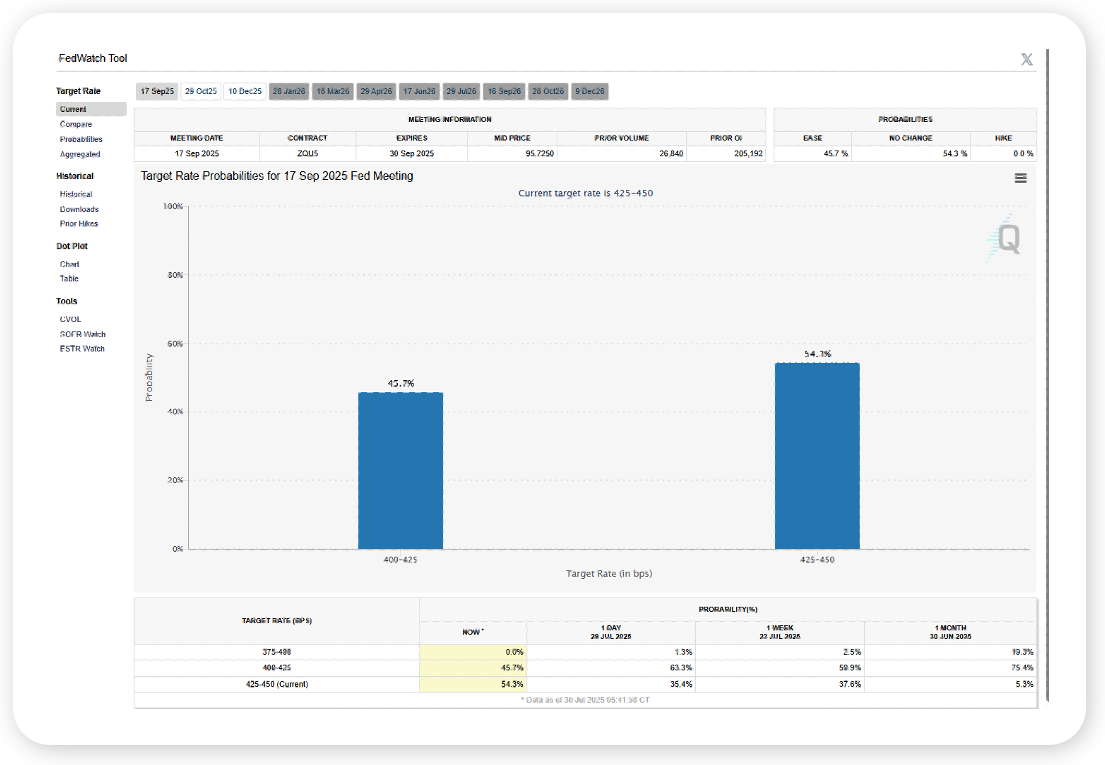Click the prior OI value 205,192

(748, 154)
